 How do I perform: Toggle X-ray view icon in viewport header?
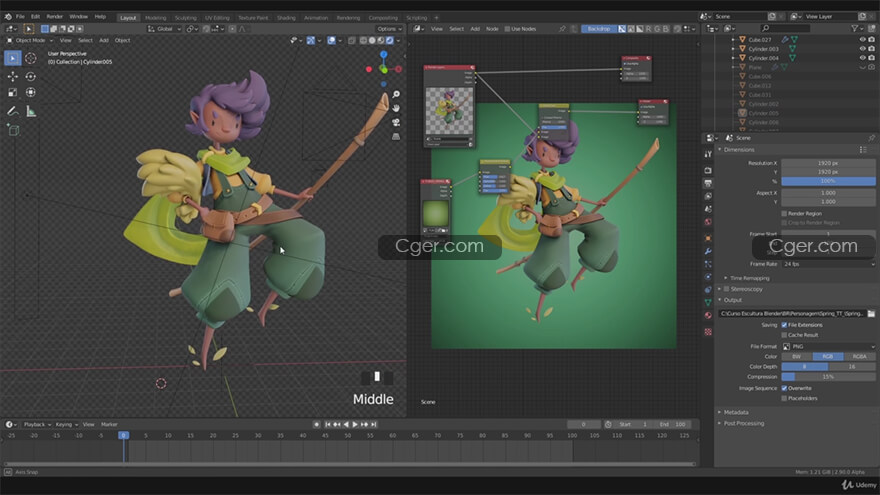click(x=352, y=40)
